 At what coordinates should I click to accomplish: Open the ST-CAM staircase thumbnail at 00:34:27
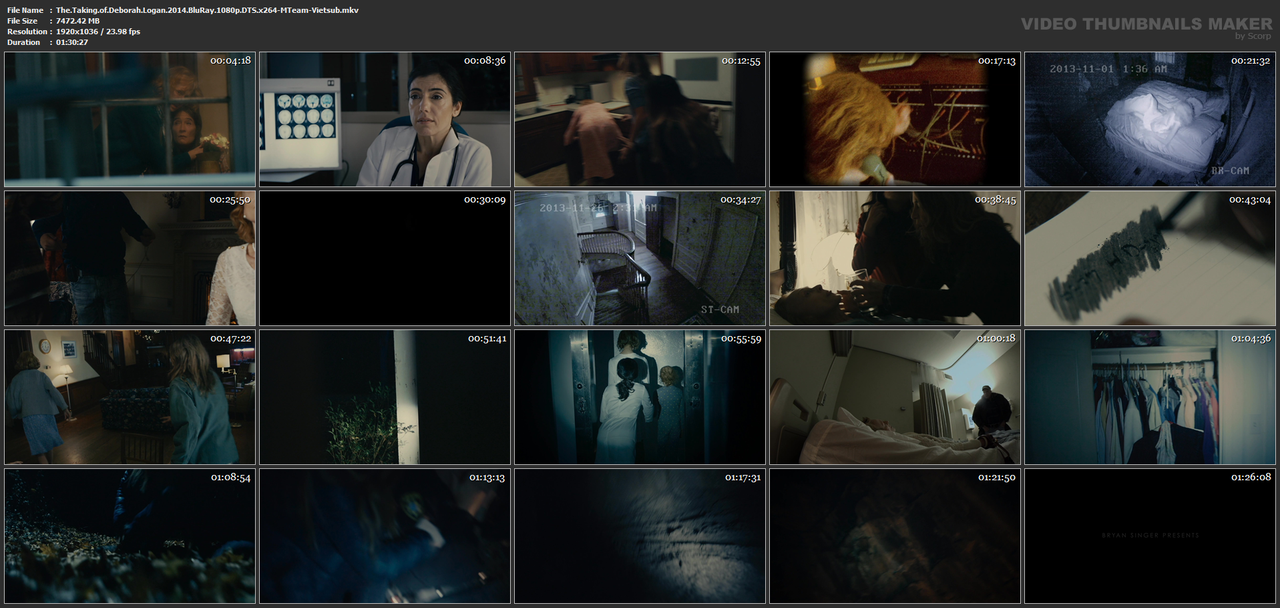(x=640, y=258)
